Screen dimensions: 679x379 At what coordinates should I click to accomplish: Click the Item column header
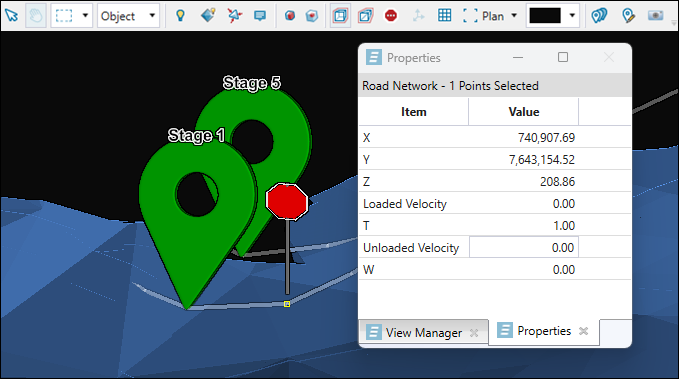tap(414, 112)
